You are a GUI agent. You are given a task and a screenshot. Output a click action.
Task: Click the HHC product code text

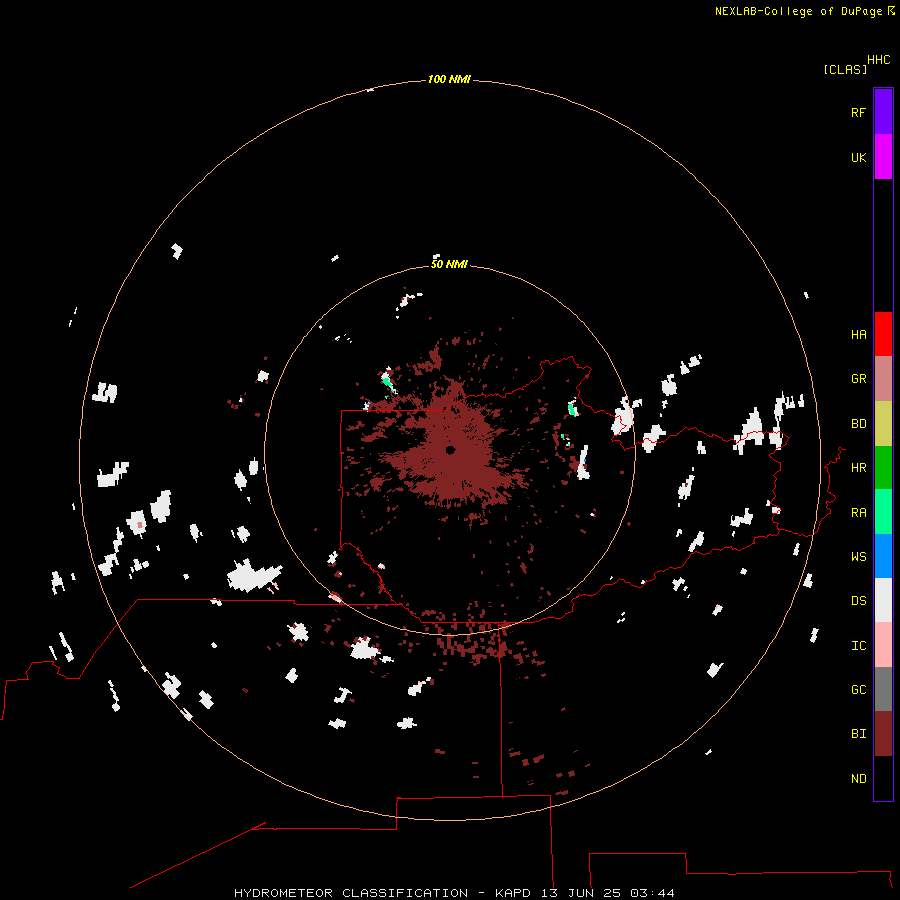point(879,60)
